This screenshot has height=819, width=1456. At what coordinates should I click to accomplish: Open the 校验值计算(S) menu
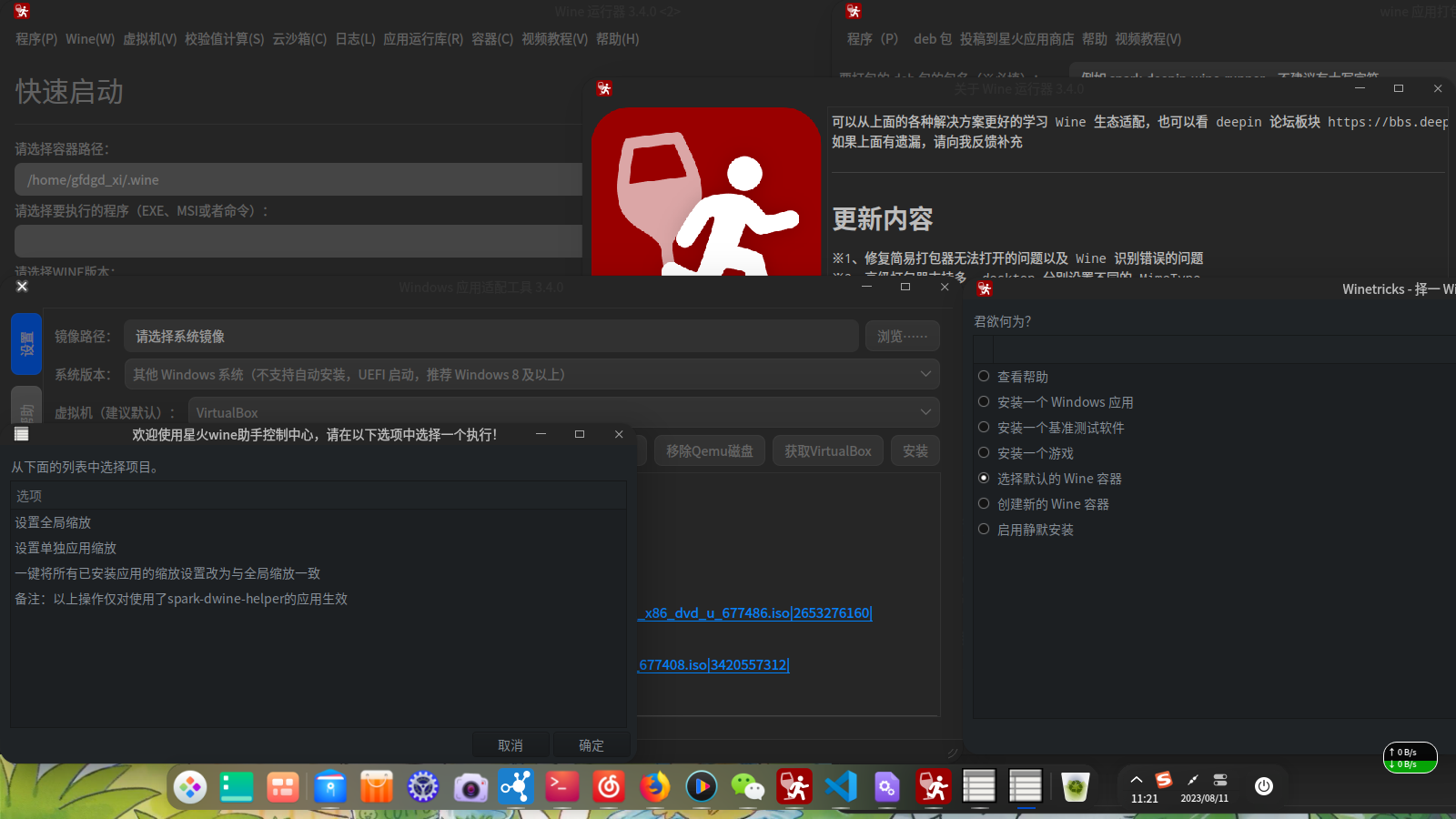(225, 39)
